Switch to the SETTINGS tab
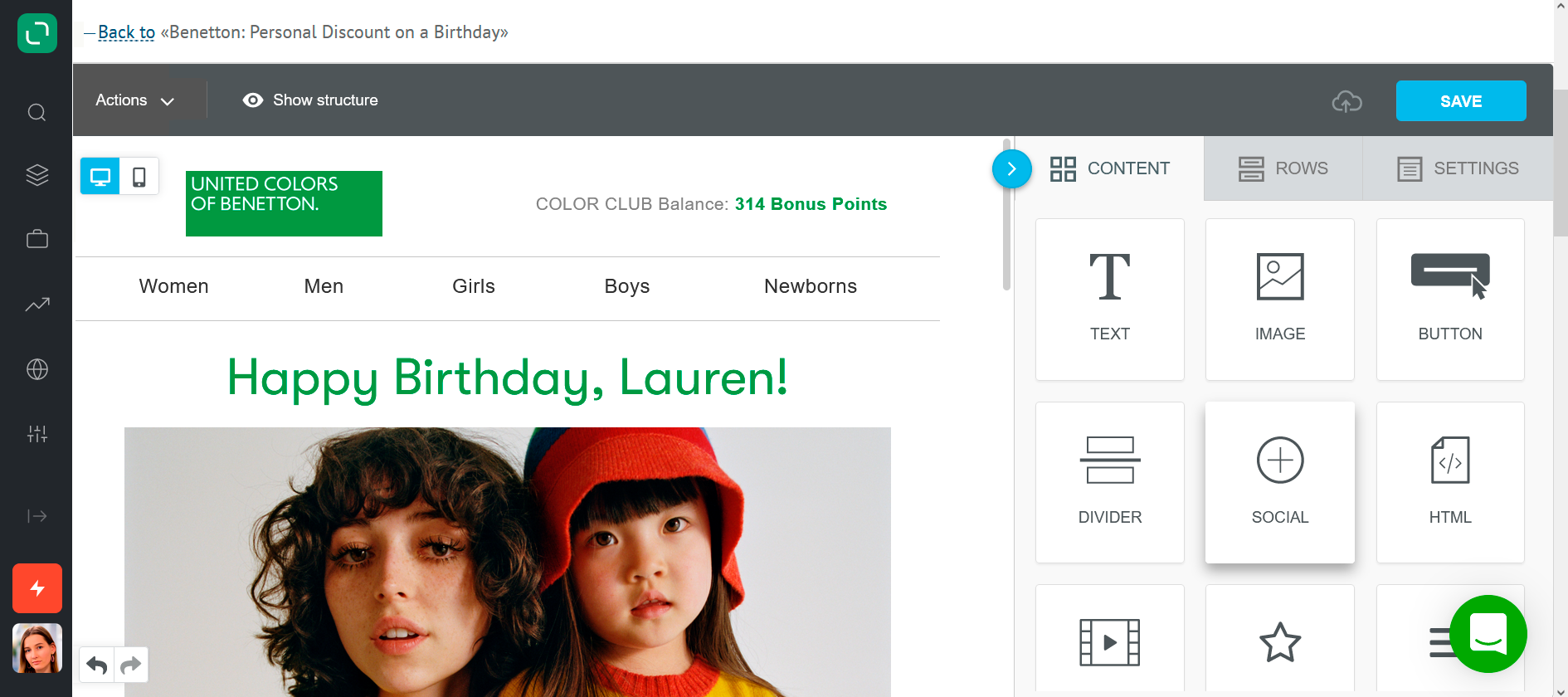The width and height of the screenshot is (1568, 697). [x=1458, y=168]
